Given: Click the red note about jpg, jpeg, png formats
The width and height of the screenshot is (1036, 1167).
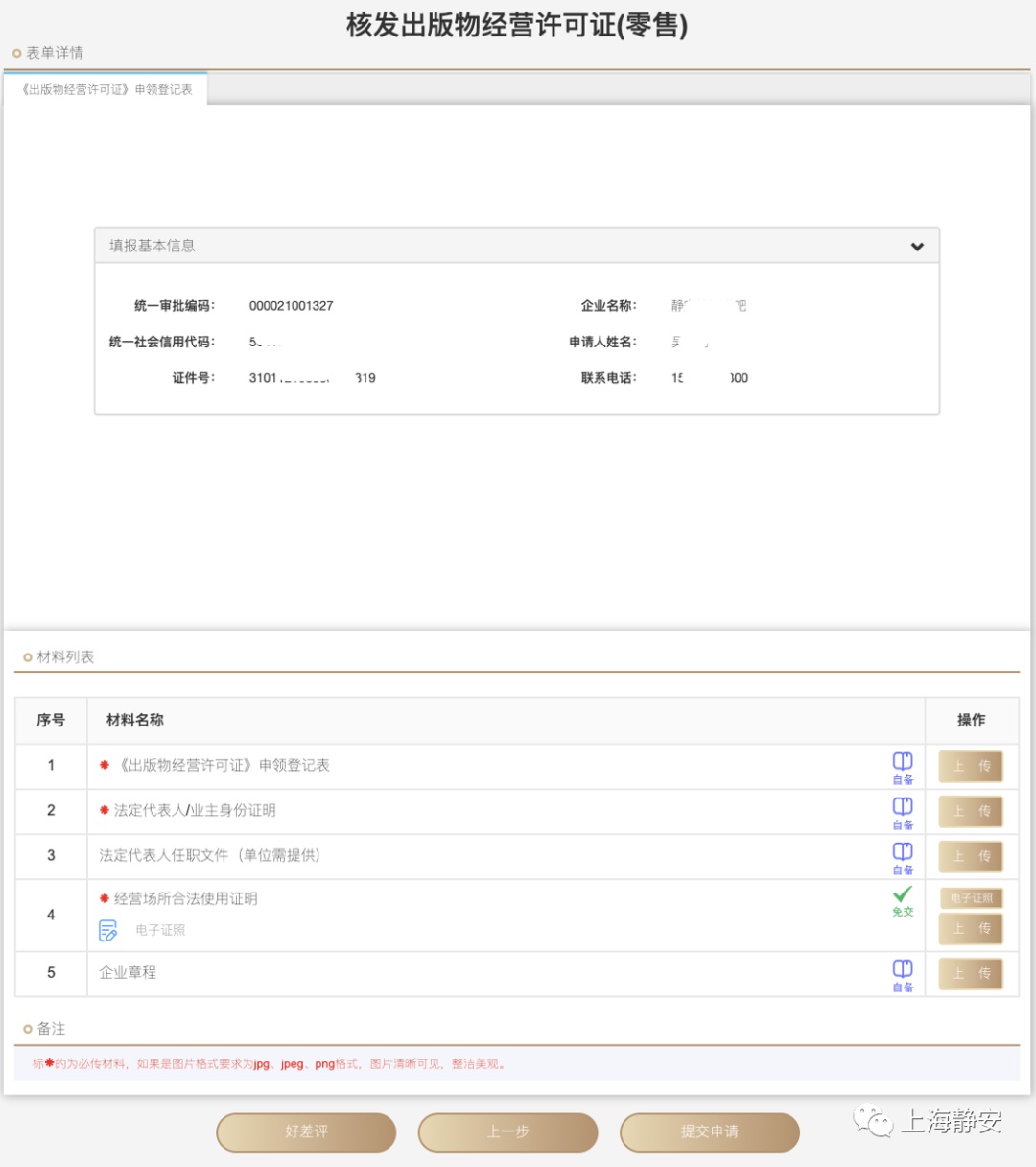Looking at the screenshot, I should point(270,1064).
